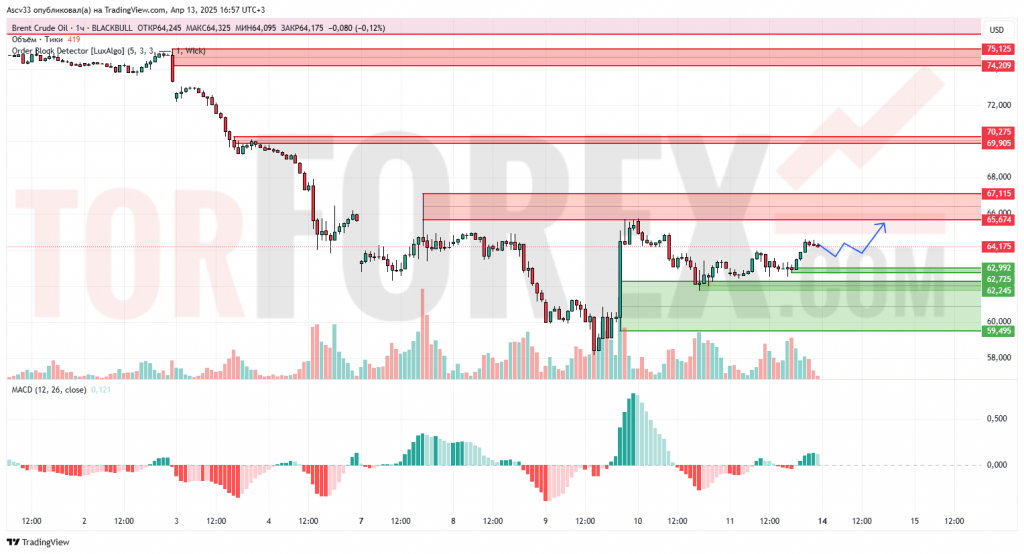The height and width of the screenshot is (554, 1024).
Task: Select the green 62,992 support label
Action: pyautogui.click(x=999, y=268)
